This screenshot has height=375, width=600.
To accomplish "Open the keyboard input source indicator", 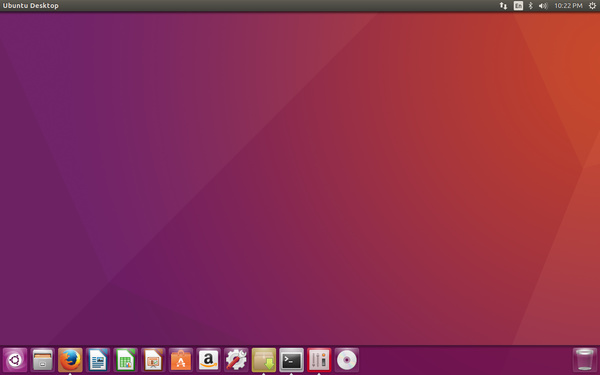I will click(518, 6).
